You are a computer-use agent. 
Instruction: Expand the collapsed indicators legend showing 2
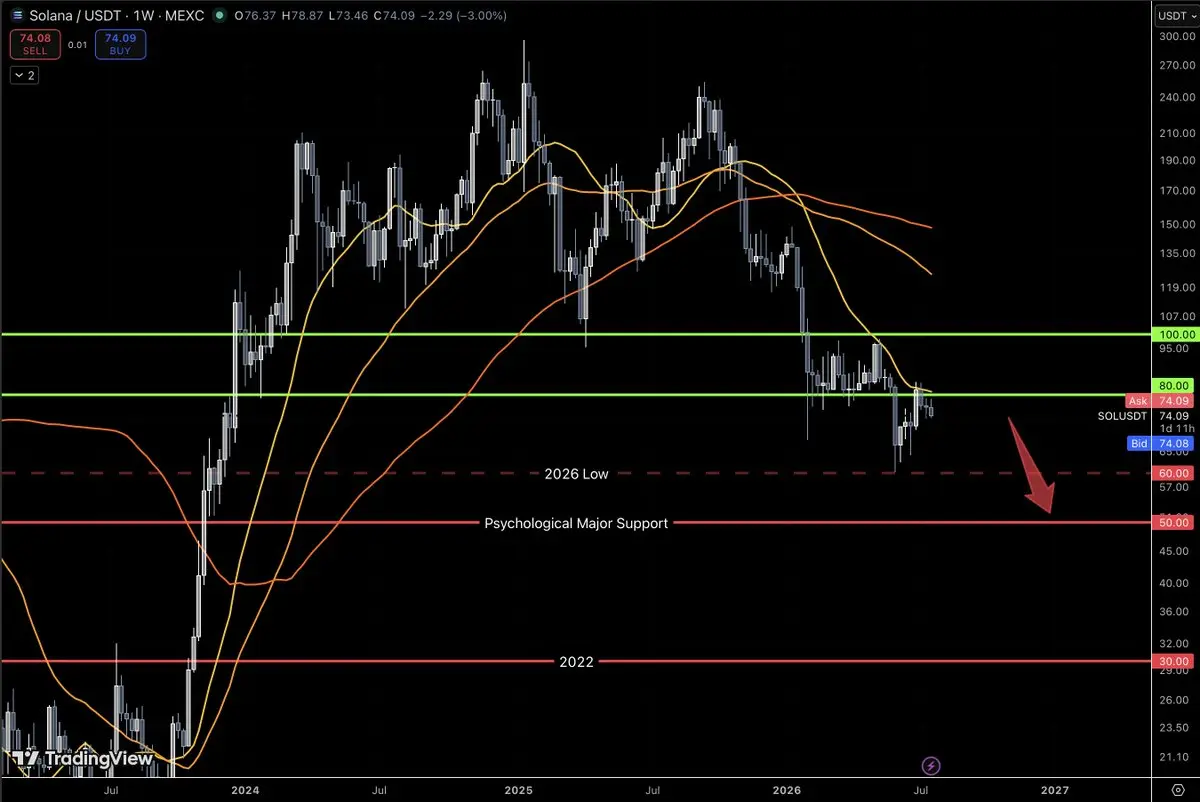24,75
